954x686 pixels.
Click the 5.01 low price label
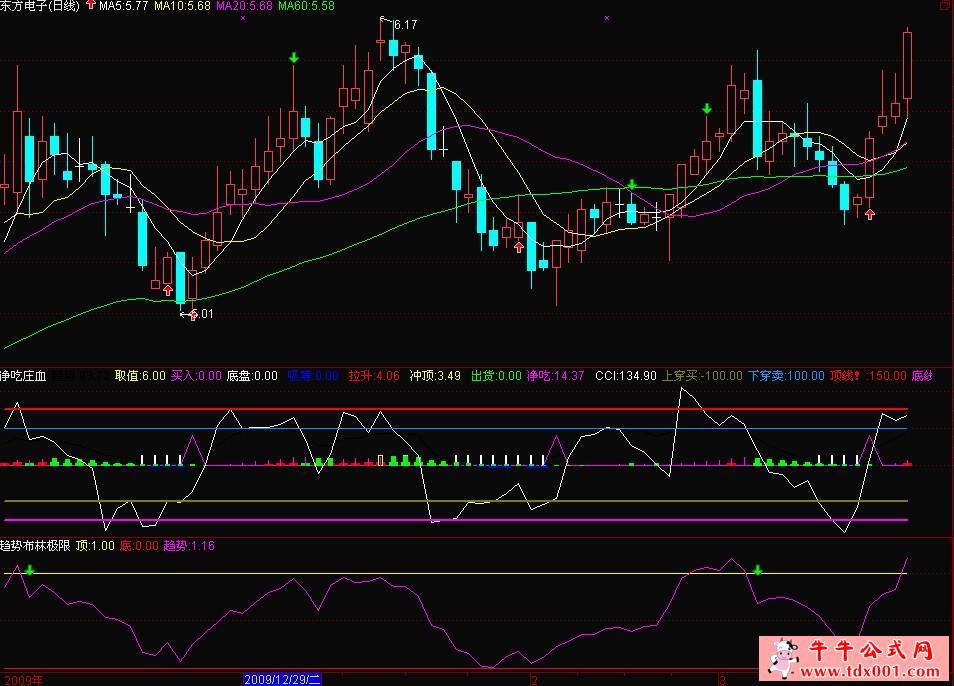202,314
